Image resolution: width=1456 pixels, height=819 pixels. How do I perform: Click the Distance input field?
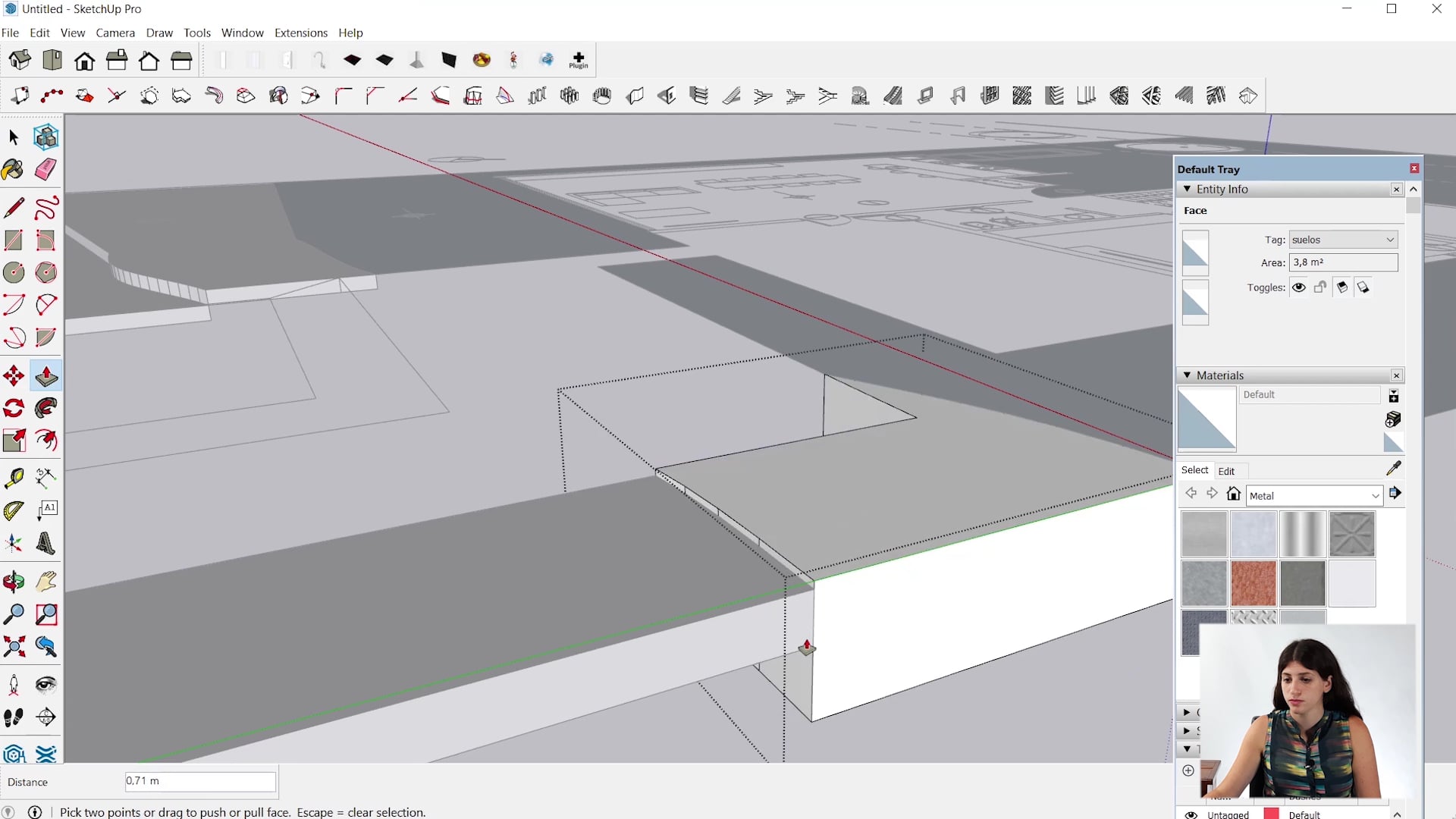click(x=199, y=780)
